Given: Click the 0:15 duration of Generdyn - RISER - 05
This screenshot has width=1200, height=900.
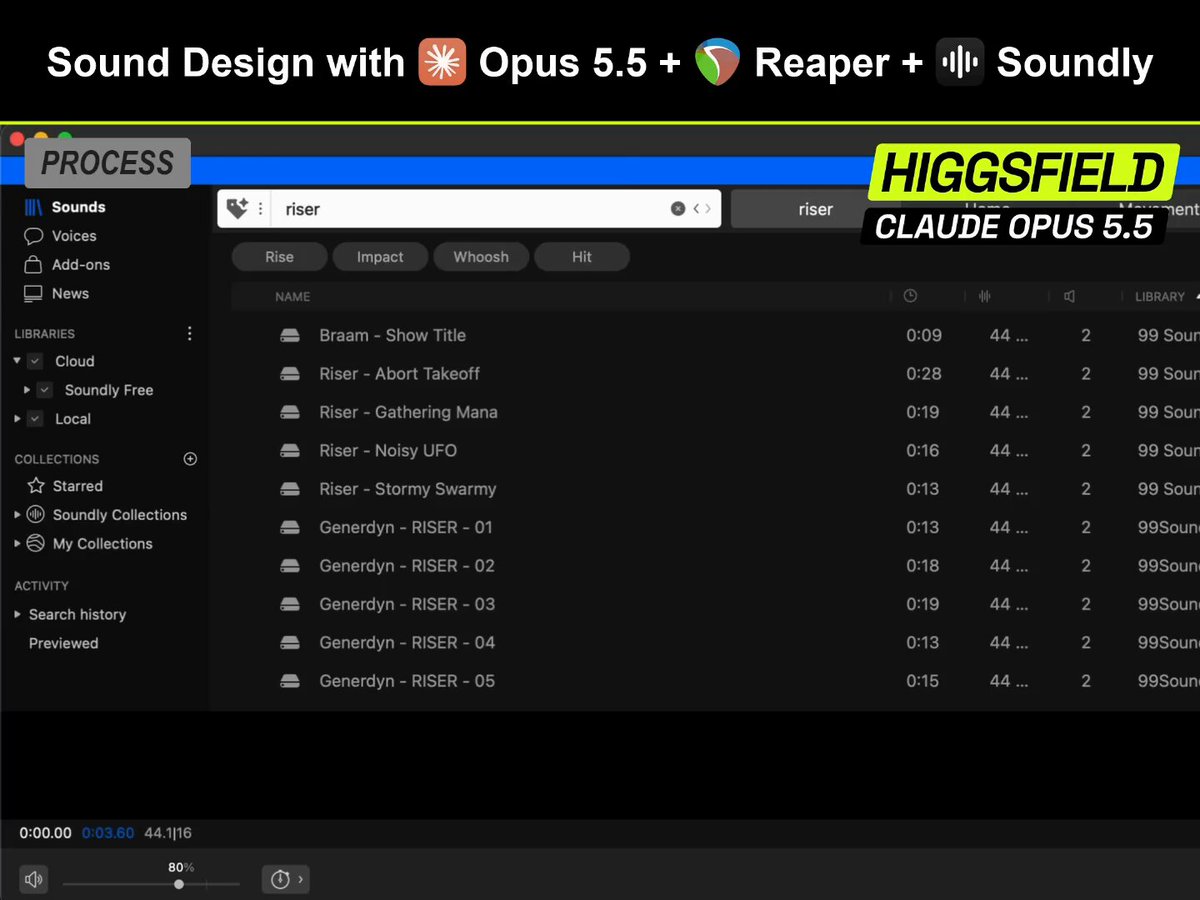Looking at the screenshot, I should pyautogui.click(x=923, y=682).
